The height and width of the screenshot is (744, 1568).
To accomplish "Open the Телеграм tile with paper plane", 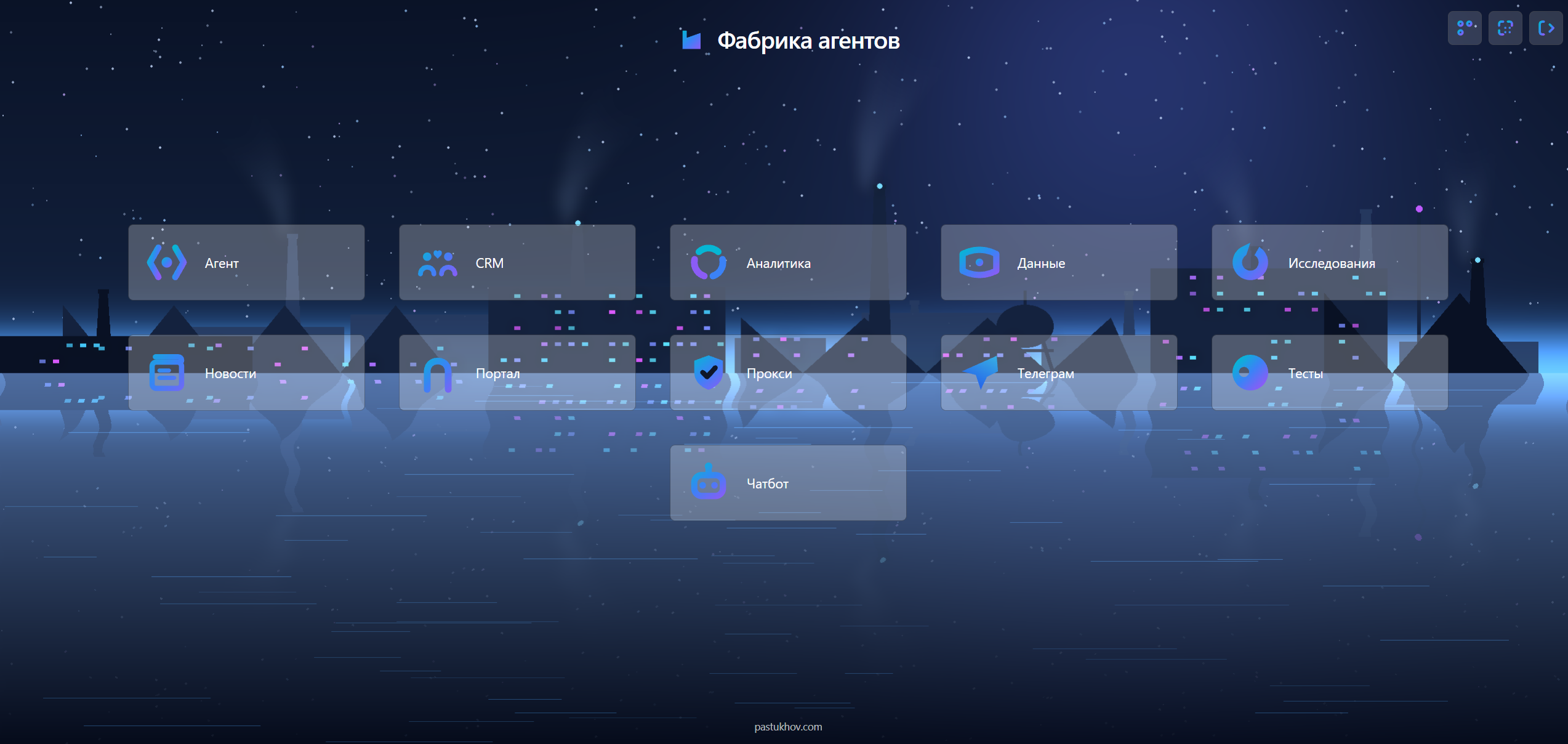I will tap(1059, 373).
